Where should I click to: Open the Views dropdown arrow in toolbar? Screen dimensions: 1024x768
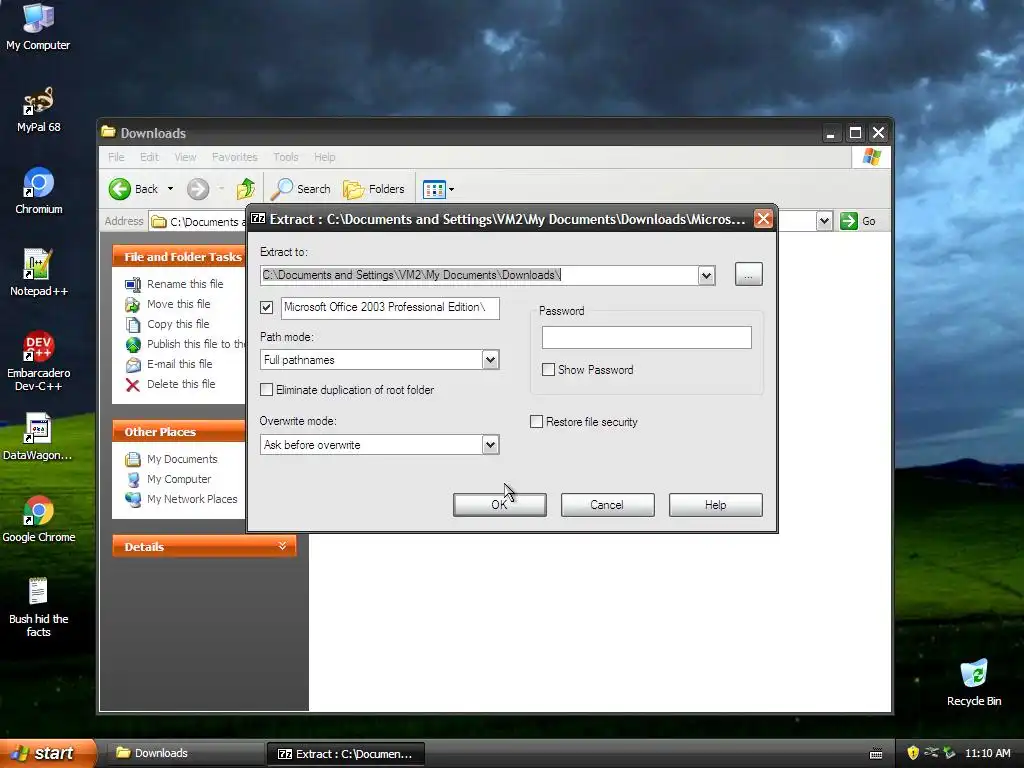451,189
